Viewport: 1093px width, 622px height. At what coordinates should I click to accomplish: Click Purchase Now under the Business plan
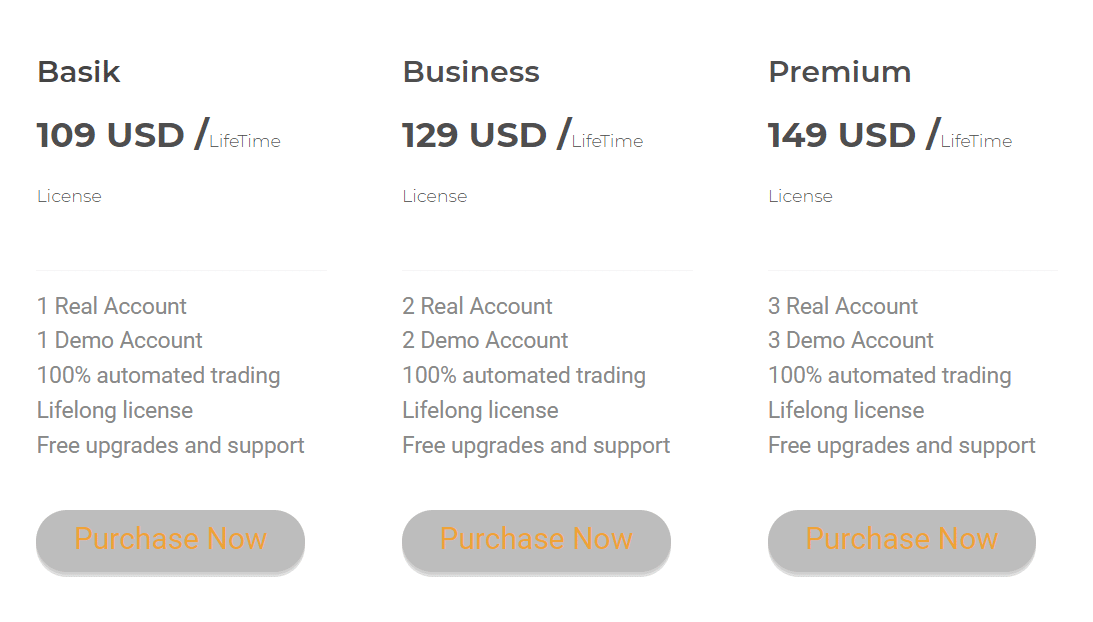click(x=535, y=540)
